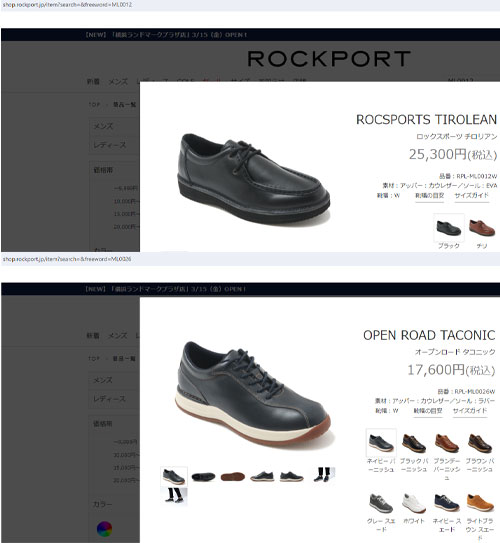
Task: Click the large OPEN ROAD TACONIC shoe image
Action: 254,394
